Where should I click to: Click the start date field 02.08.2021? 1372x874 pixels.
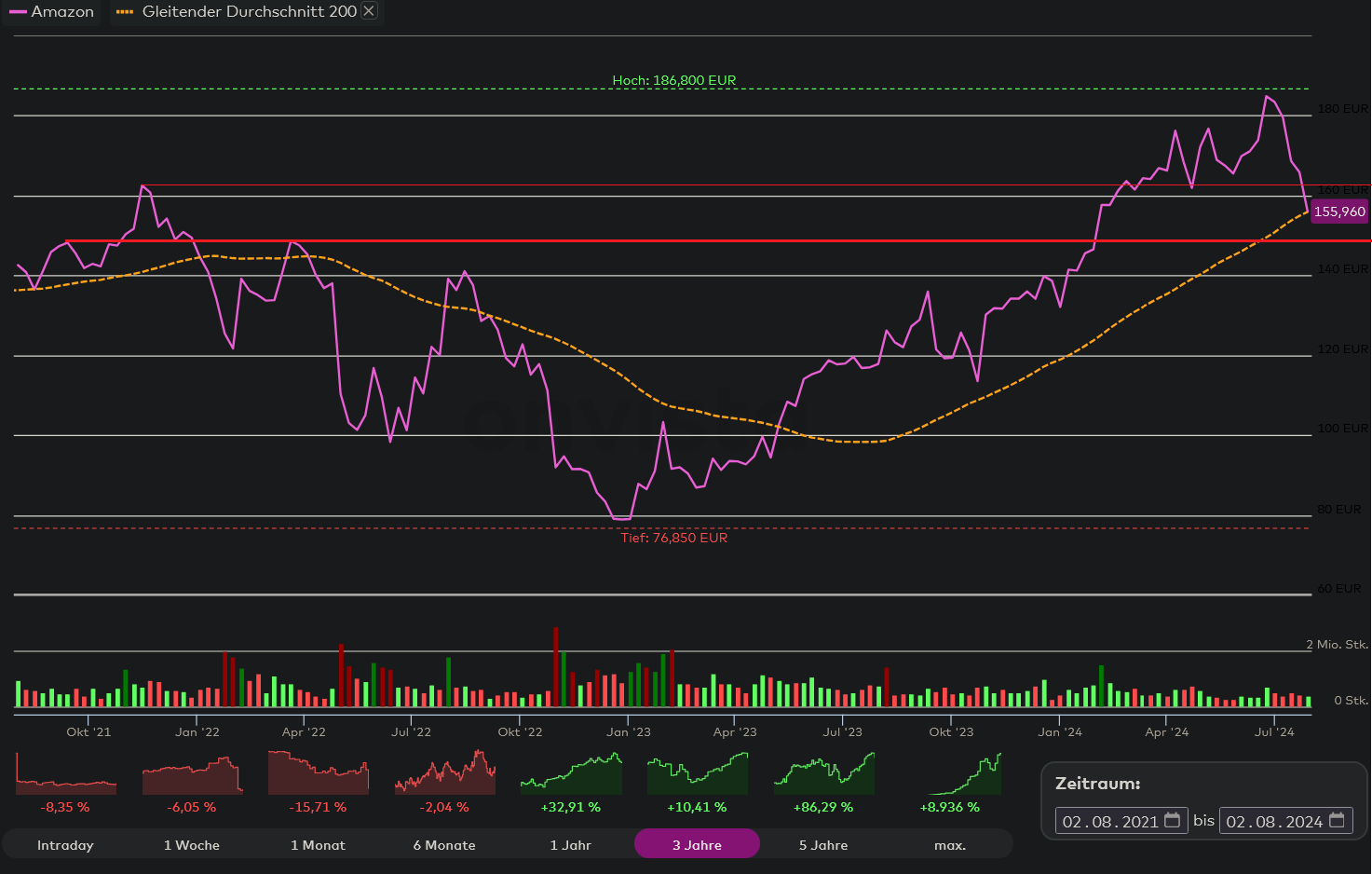(1110, 821)
